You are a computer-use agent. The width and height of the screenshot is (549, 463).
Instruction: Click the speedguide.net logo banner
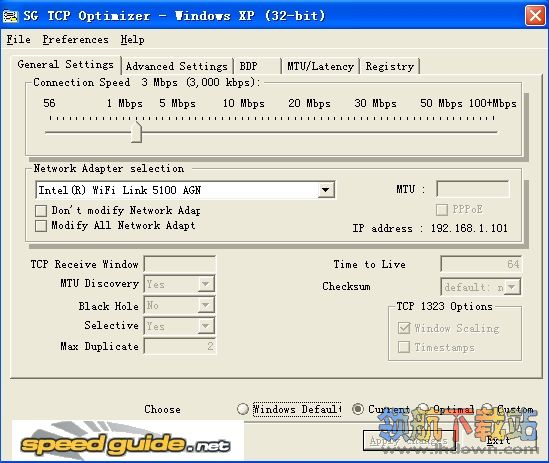coord(128,441)
